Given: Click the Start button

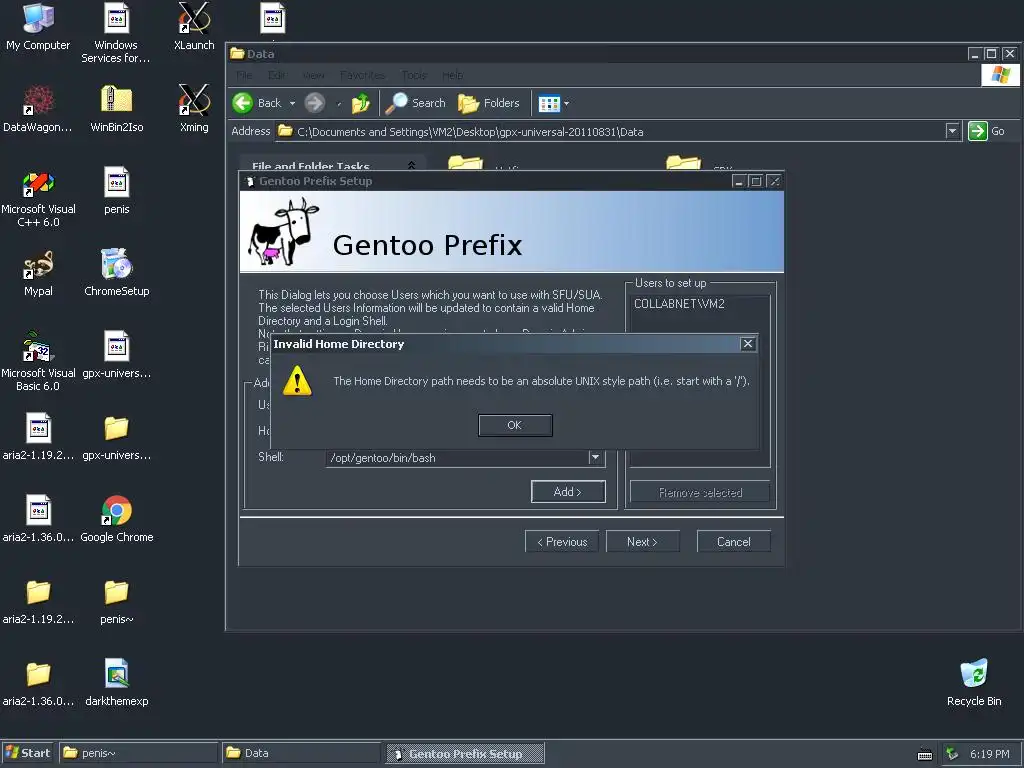Looking at the screenshot, I should [27, 753].
